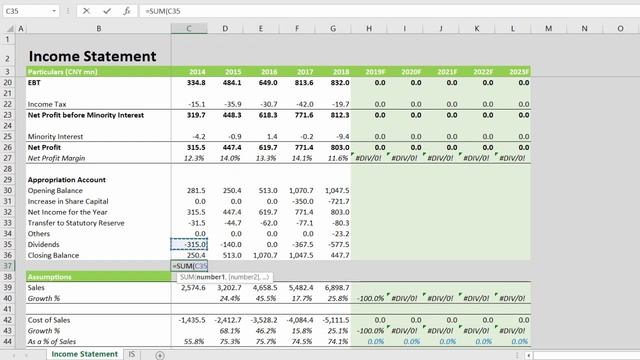The image size is (640, 360).
Task: Select column C header
Action: pyautogui.click(x=189, y=29)
